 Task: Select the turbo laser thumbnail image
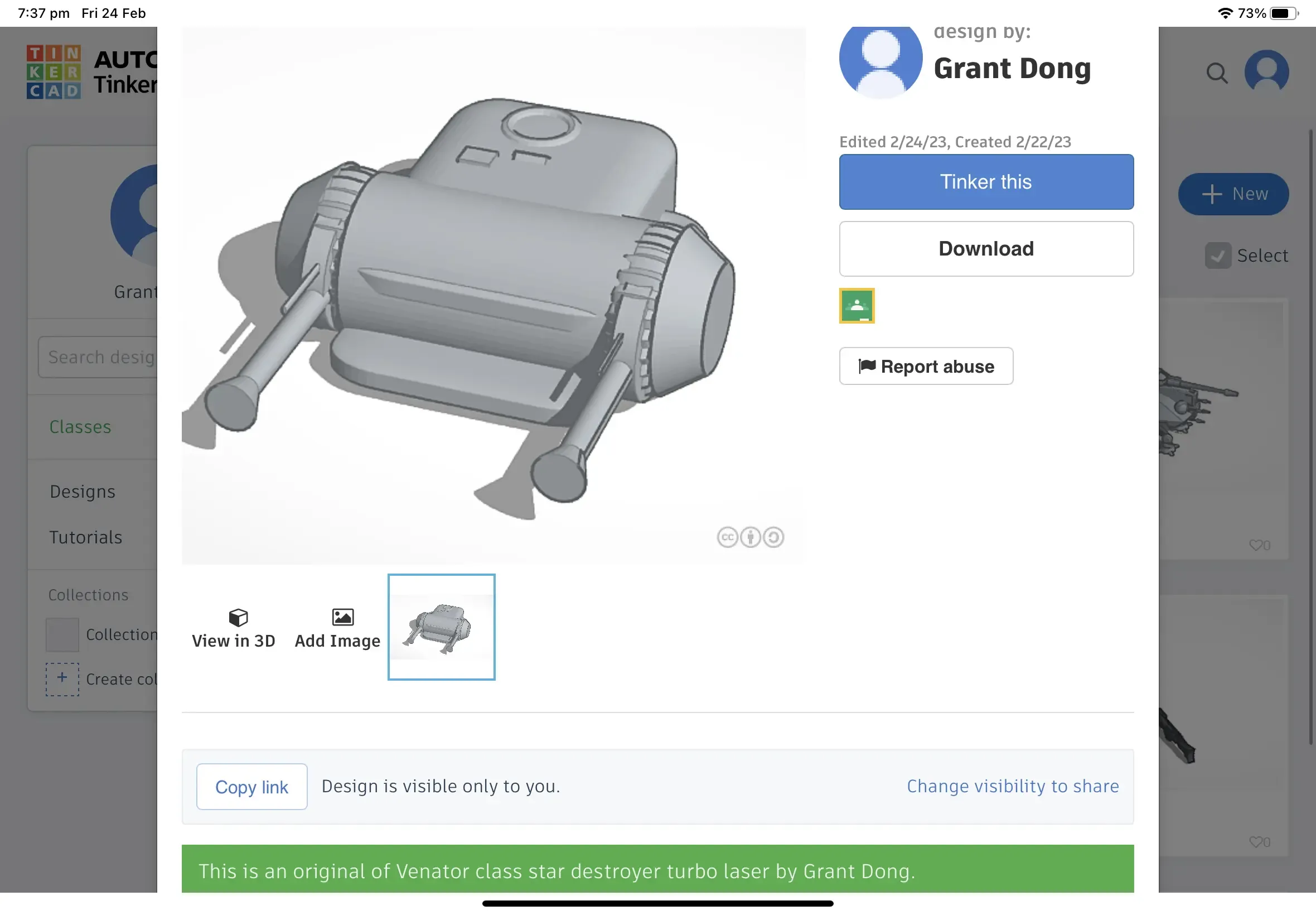pyautogui.click(x=441, y=627)
